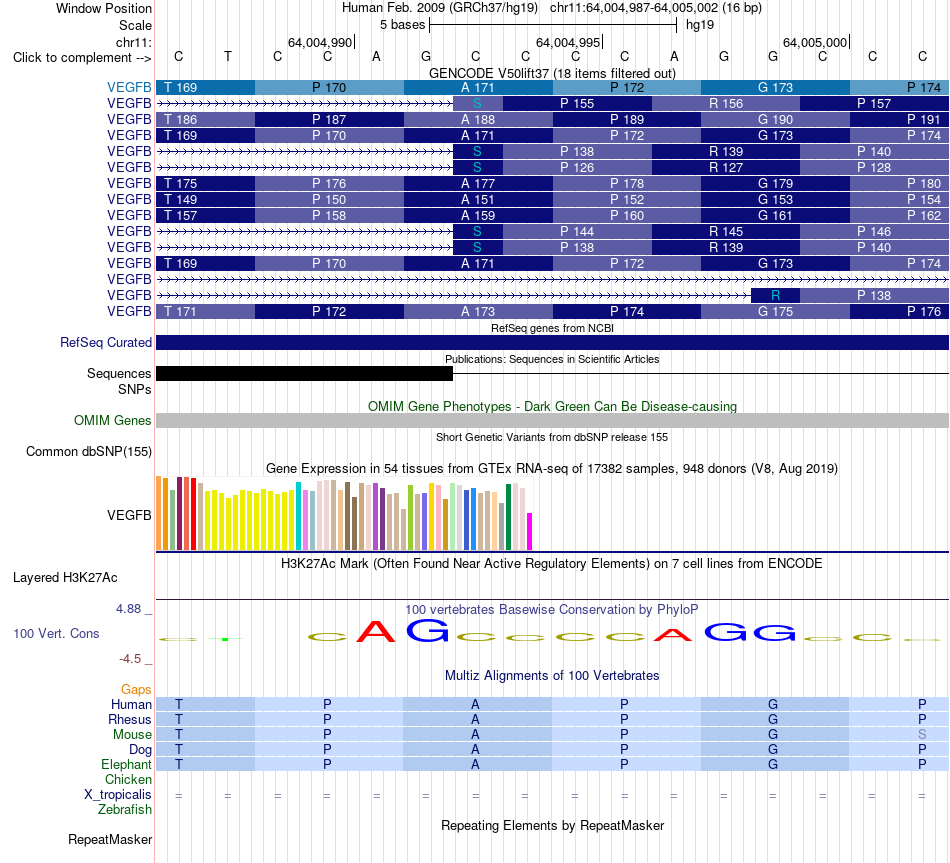Click the 'RefSeq Curated' track label

pos(105,342)
